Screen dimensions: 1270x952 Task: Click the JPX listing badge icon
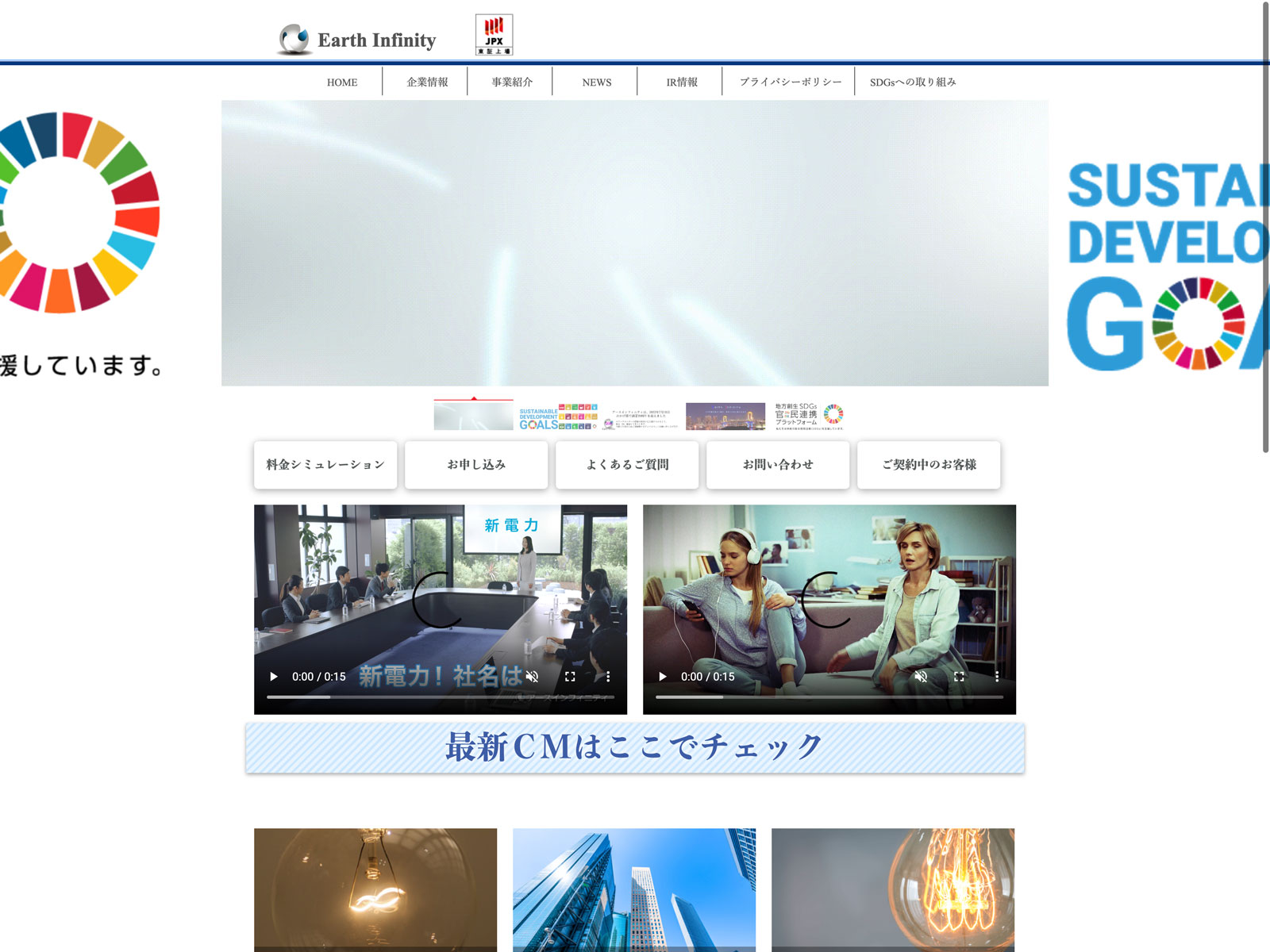[x=494, y=35]
